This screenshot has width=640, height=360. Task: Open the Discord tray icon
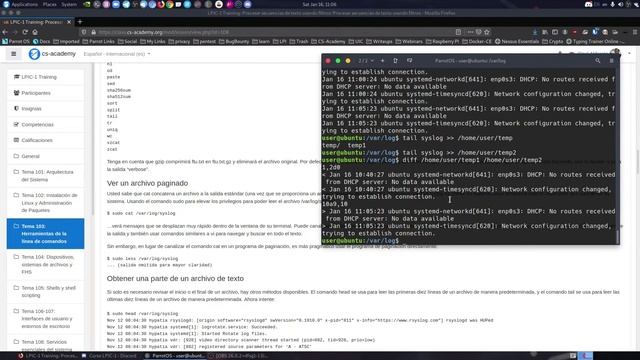pos(588,4)
